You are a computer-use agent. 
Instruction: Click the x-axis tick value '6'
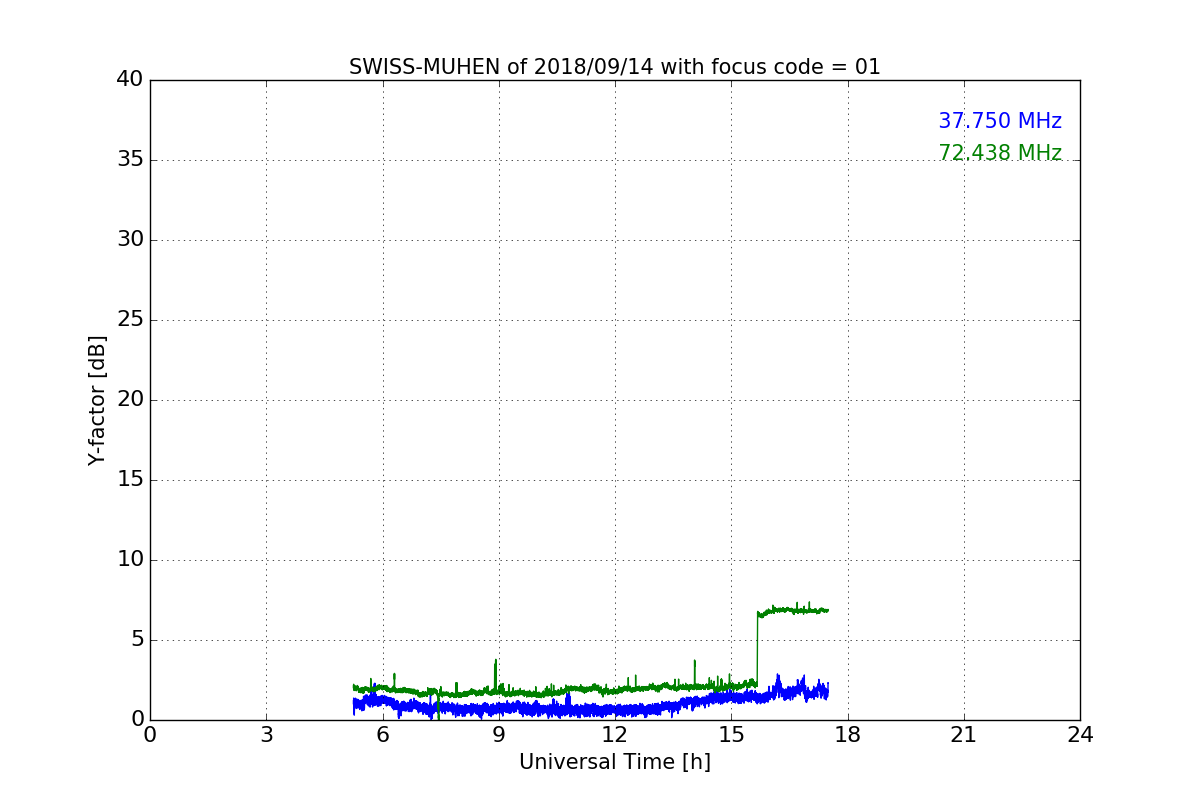pos(382,734)
